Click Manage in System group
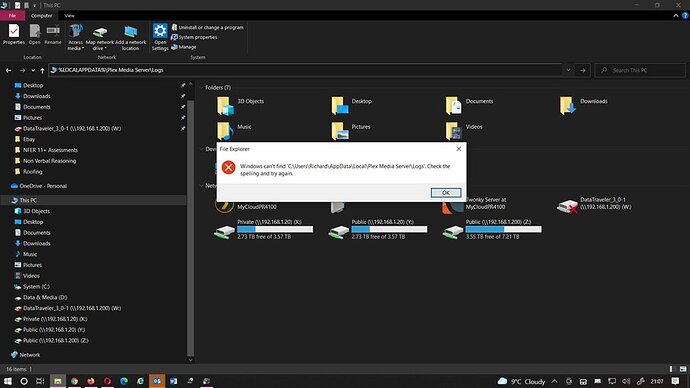 [x=184, y=47]
